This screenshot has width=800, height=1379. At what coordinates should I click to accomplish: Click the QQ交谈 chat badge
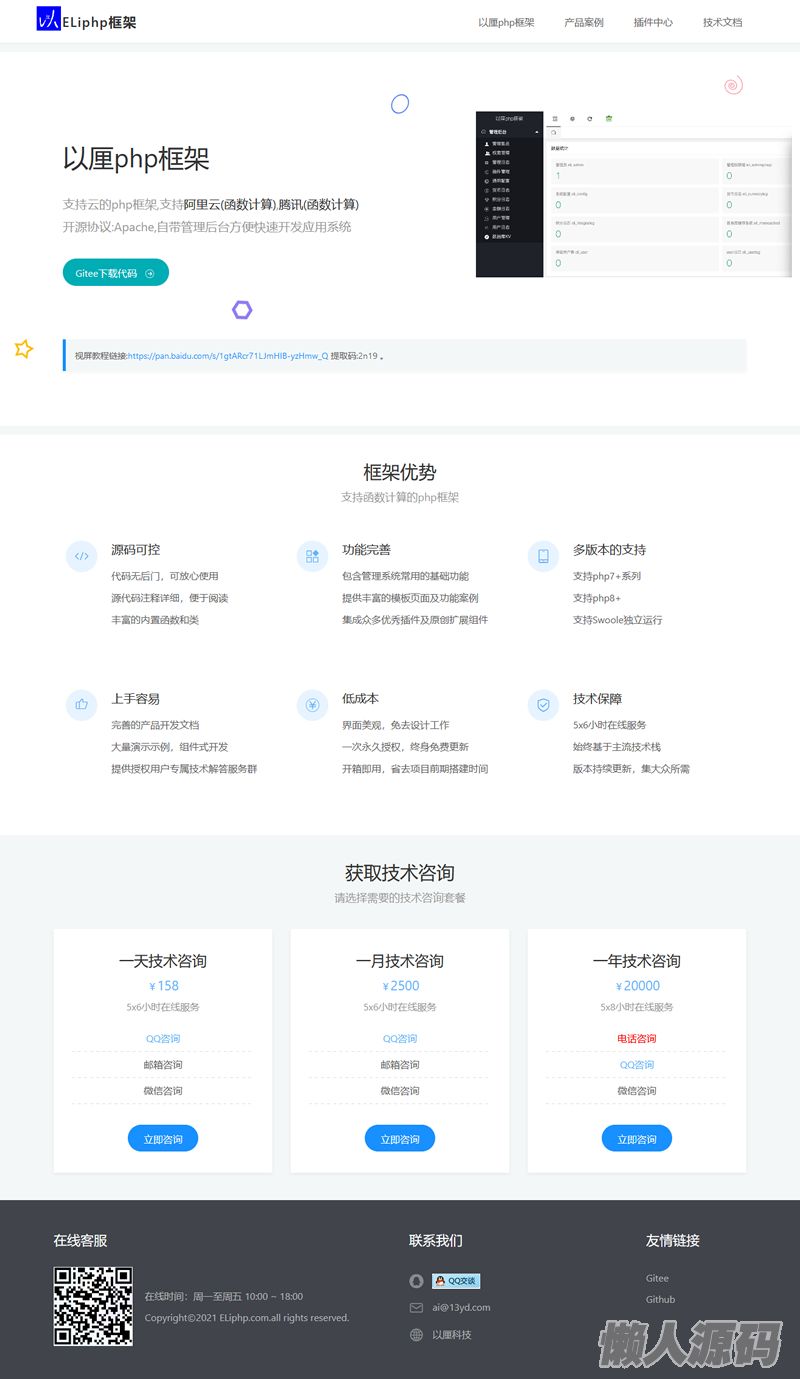pos(456,1281)
